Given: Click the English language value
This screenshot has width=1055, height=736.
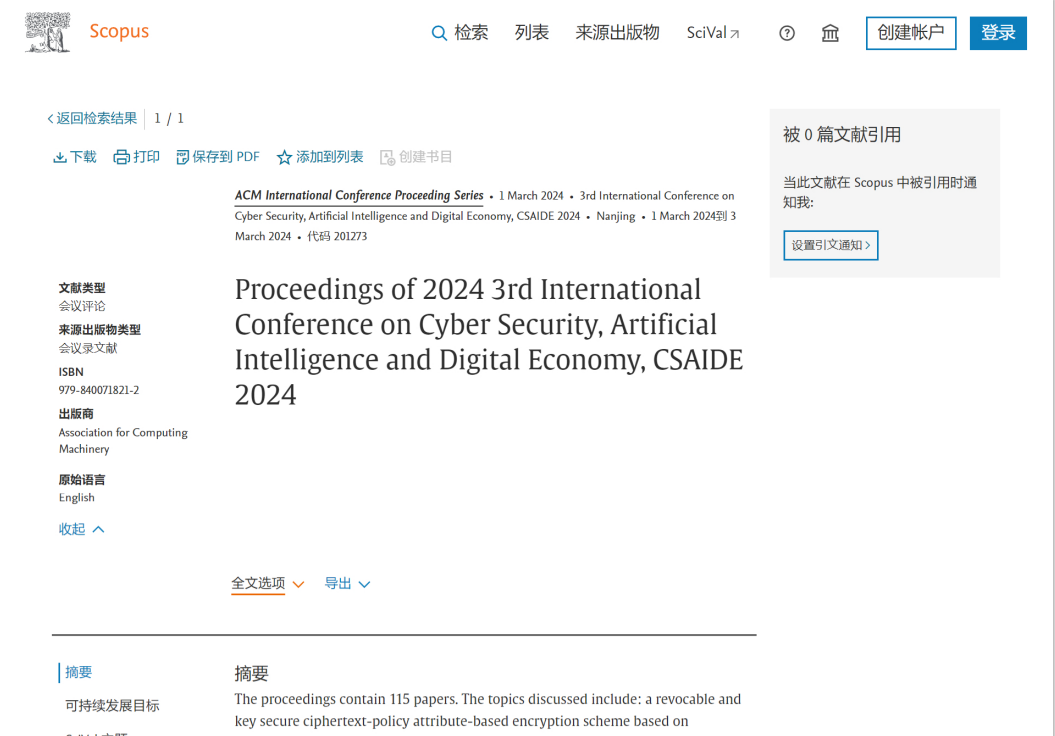Looking at the screenshot, I should coord(77,498).
